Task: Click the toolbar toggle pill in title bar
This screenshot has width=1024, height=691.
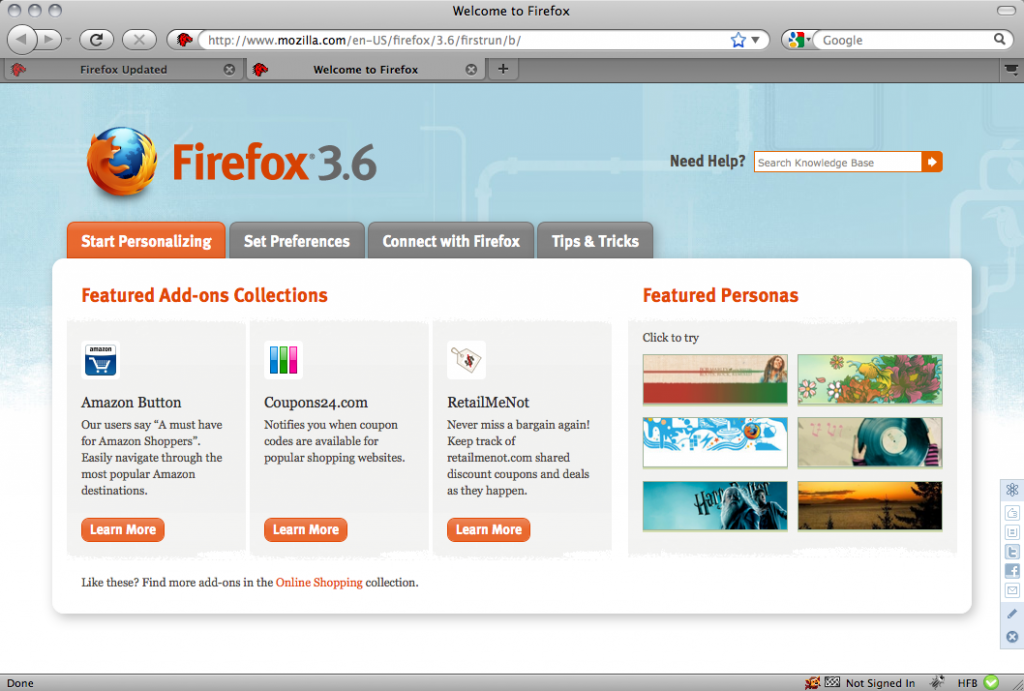Action: point(1006,10)
